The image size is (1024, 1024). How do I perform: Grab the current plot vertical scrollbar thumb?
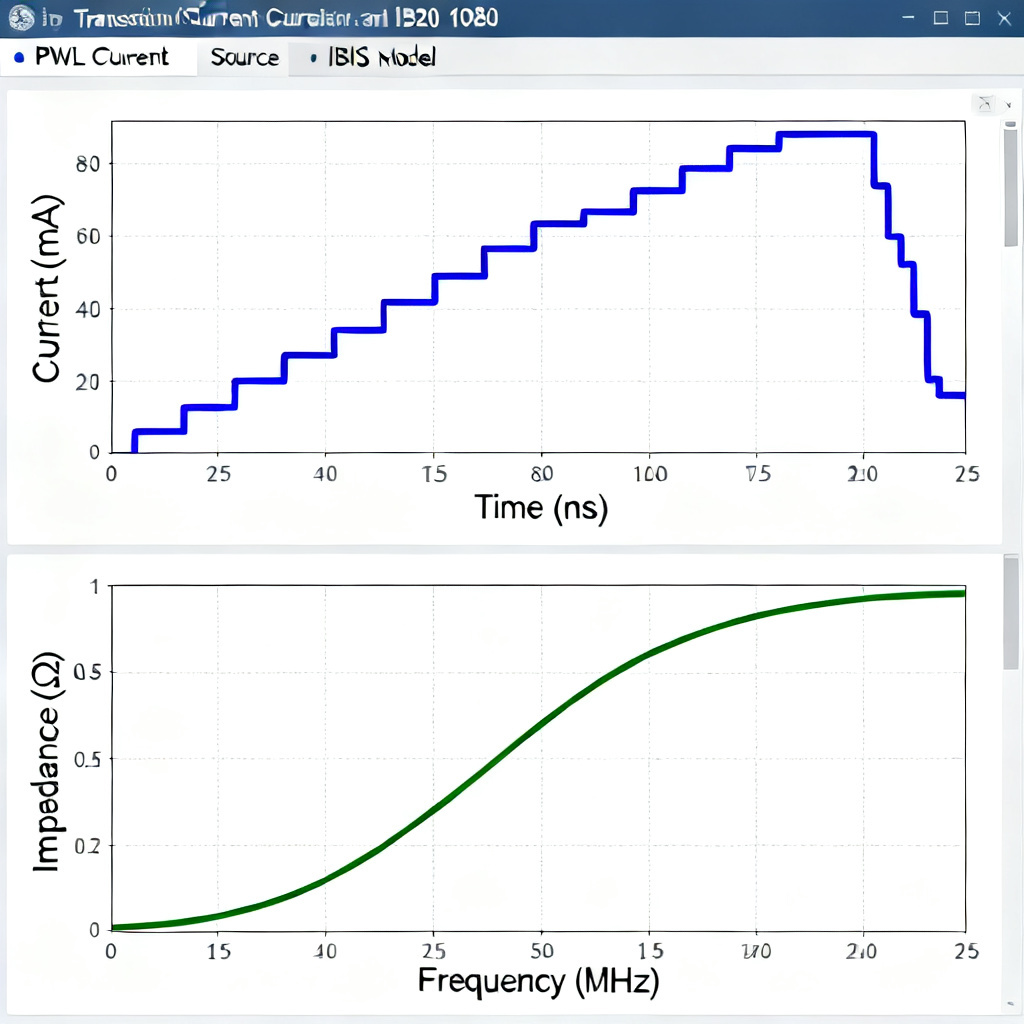point(1011,186)
